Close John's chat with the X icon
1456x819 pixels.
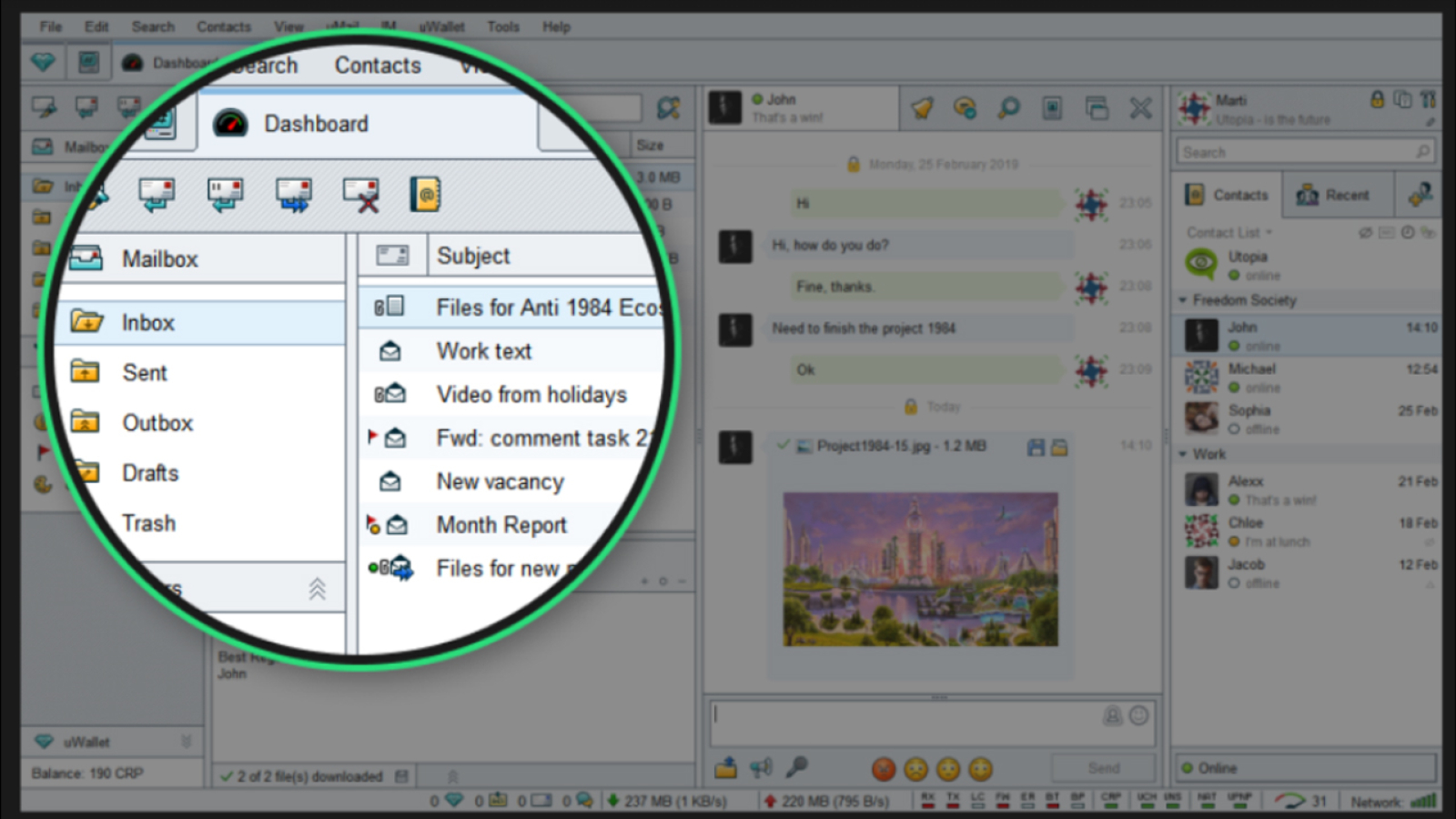1140,108
